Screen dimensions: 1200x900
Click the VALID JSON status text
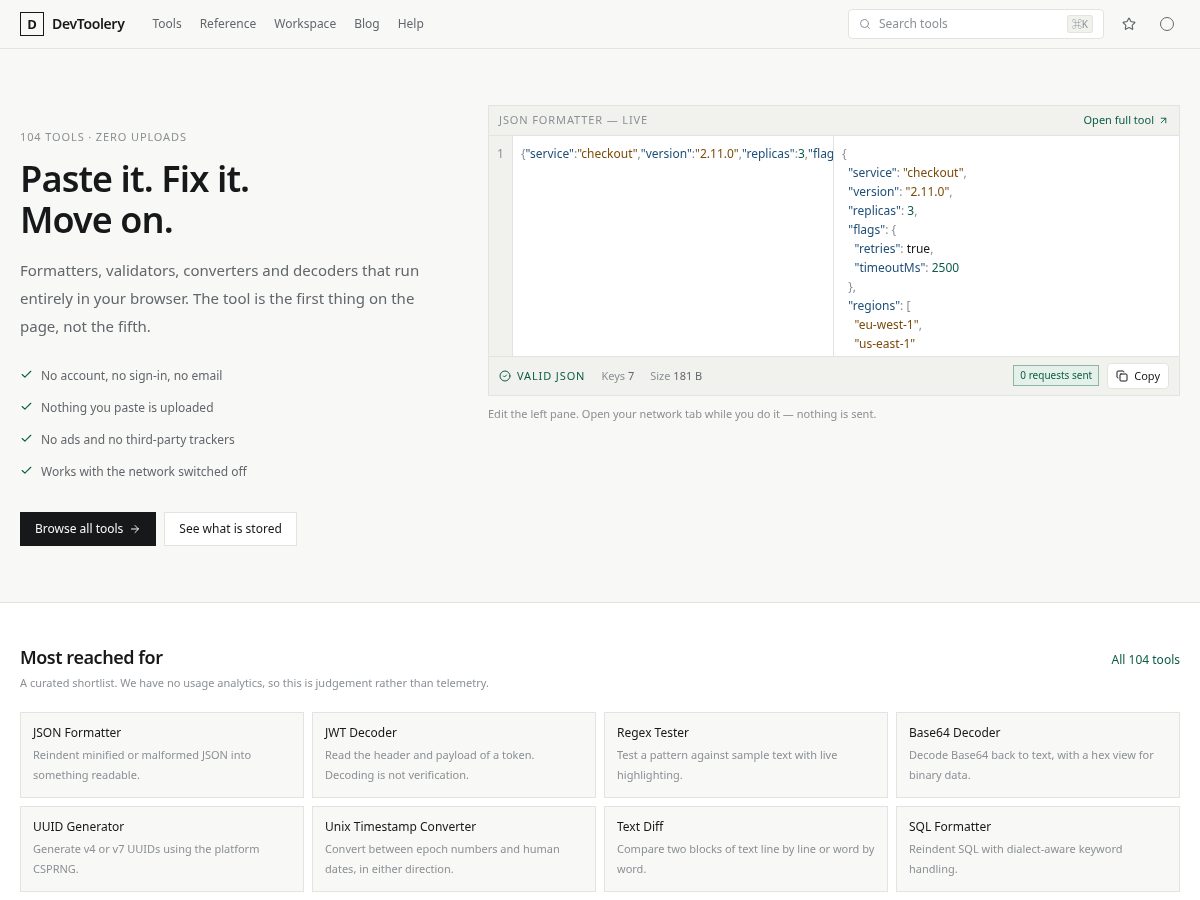point(551,376)
